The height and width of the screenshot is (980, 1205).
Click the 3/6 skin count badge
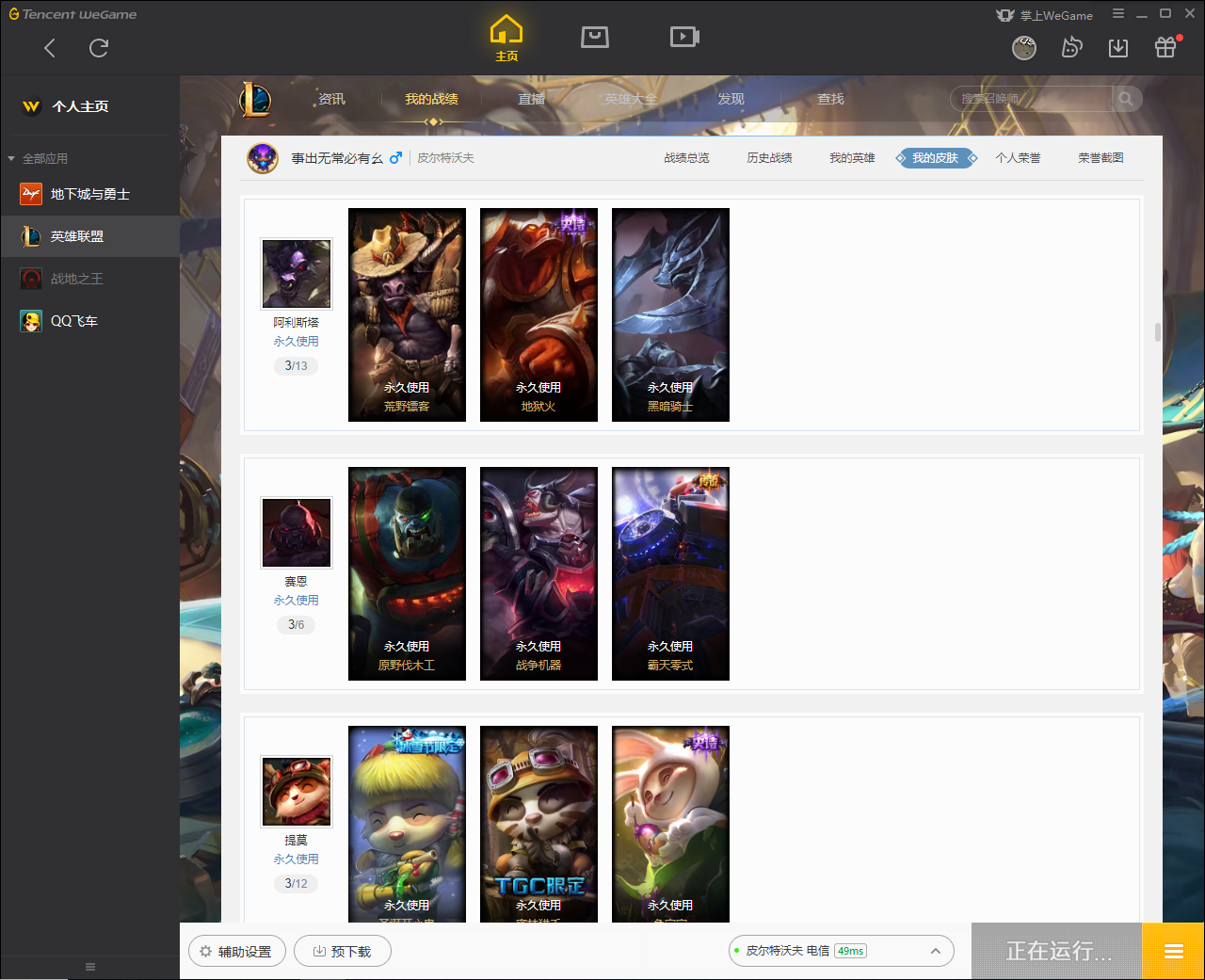[297, 625]
